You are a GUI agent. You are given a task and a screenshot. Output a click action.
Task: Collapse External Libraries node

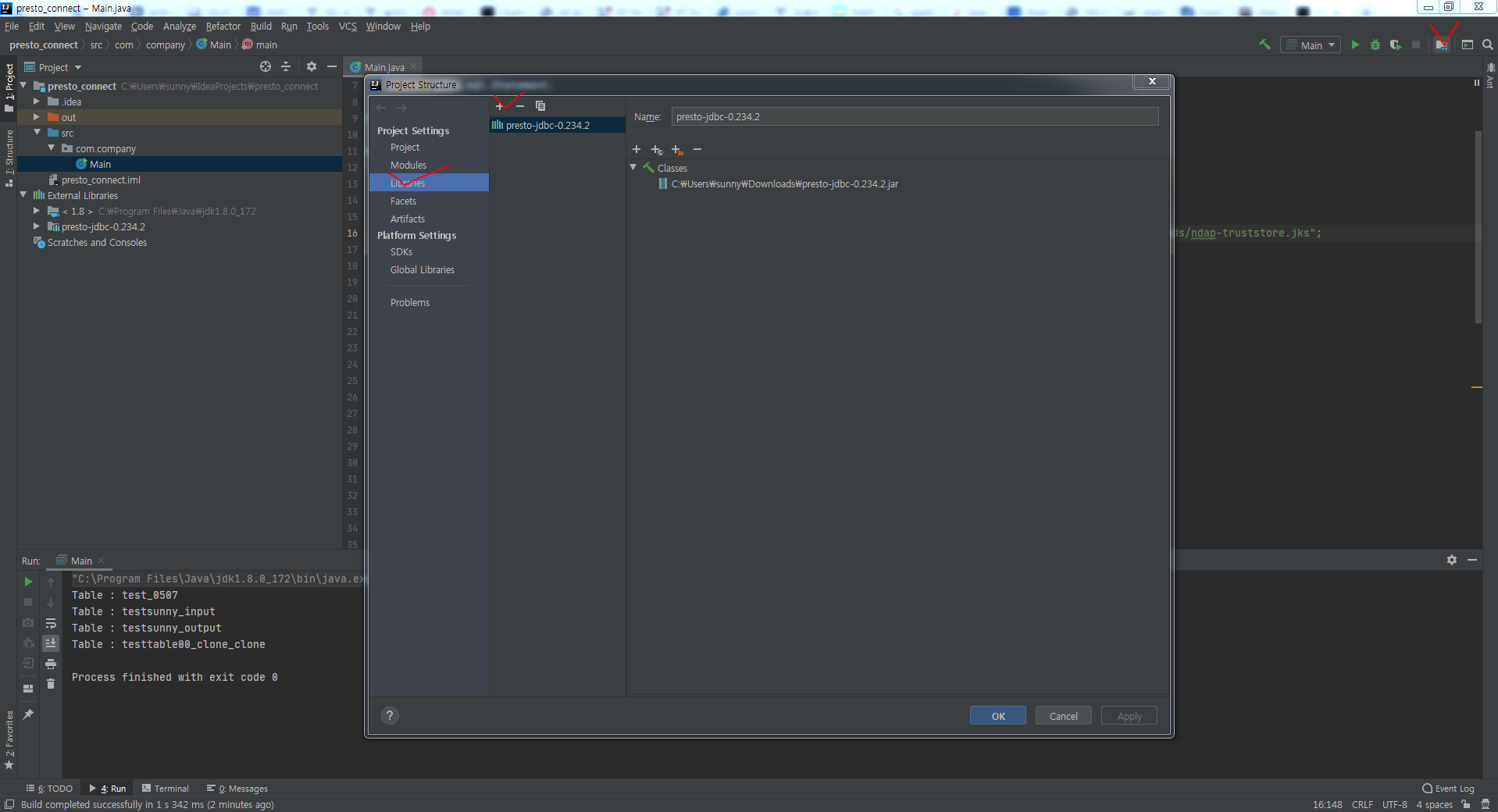(x=23, y=195)
